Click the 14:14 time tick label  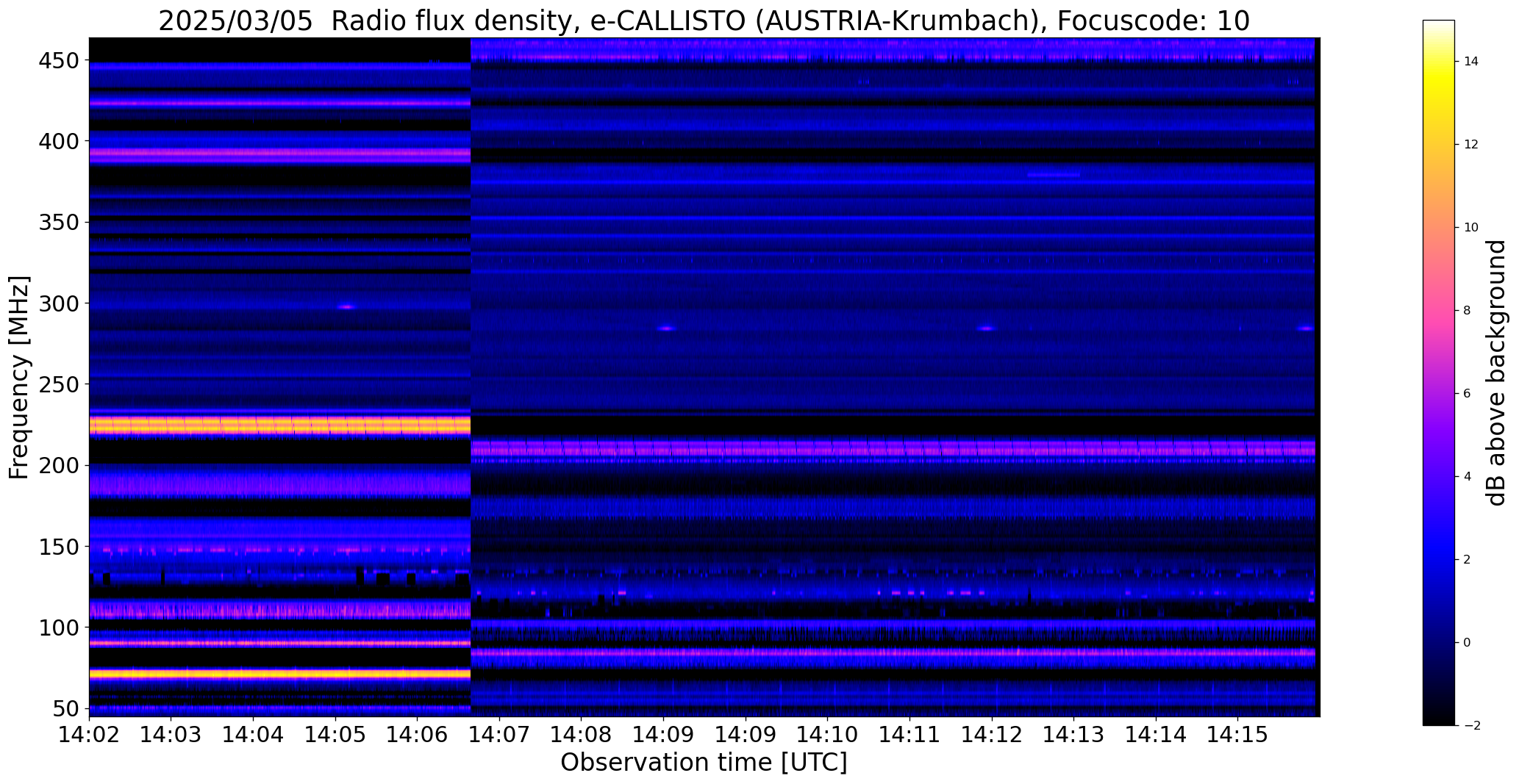pos(1156,734)
